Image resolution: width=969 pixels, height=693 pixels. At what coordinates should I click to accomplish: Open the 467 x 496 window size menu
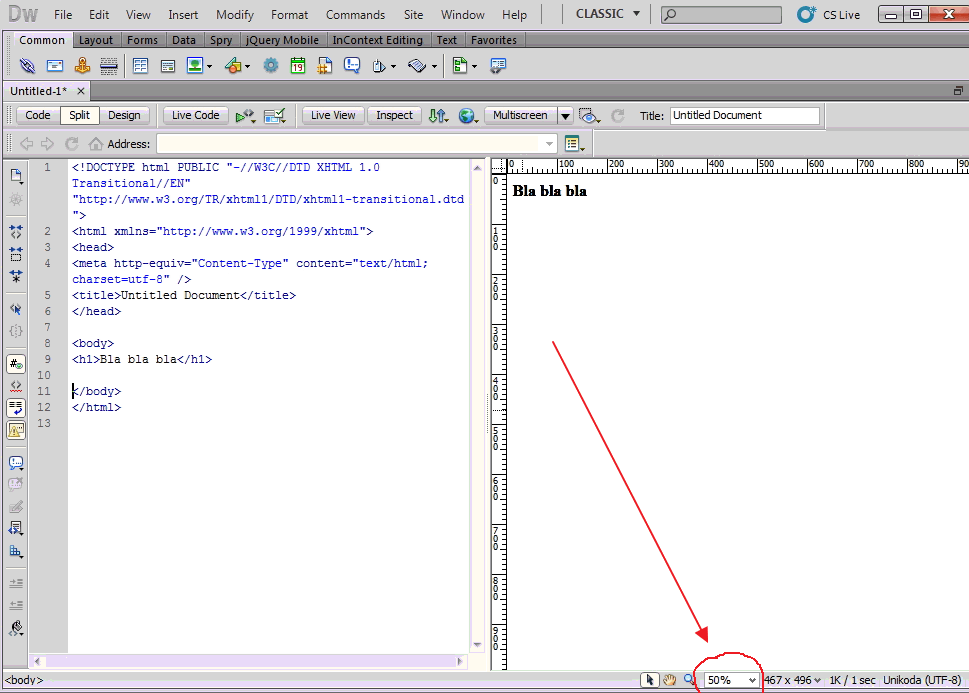[x=793, y=680]
